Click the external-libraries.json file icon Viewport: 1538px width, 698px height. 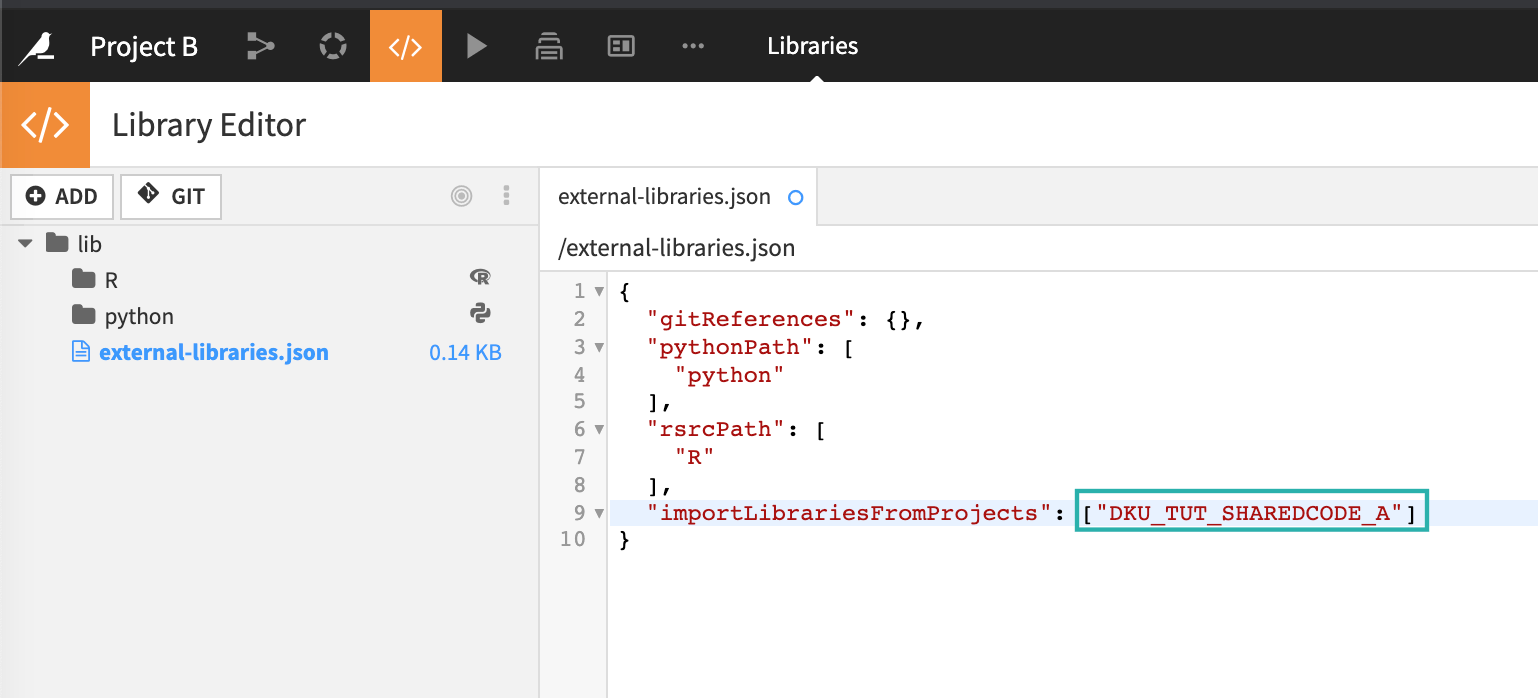point(81,352)
